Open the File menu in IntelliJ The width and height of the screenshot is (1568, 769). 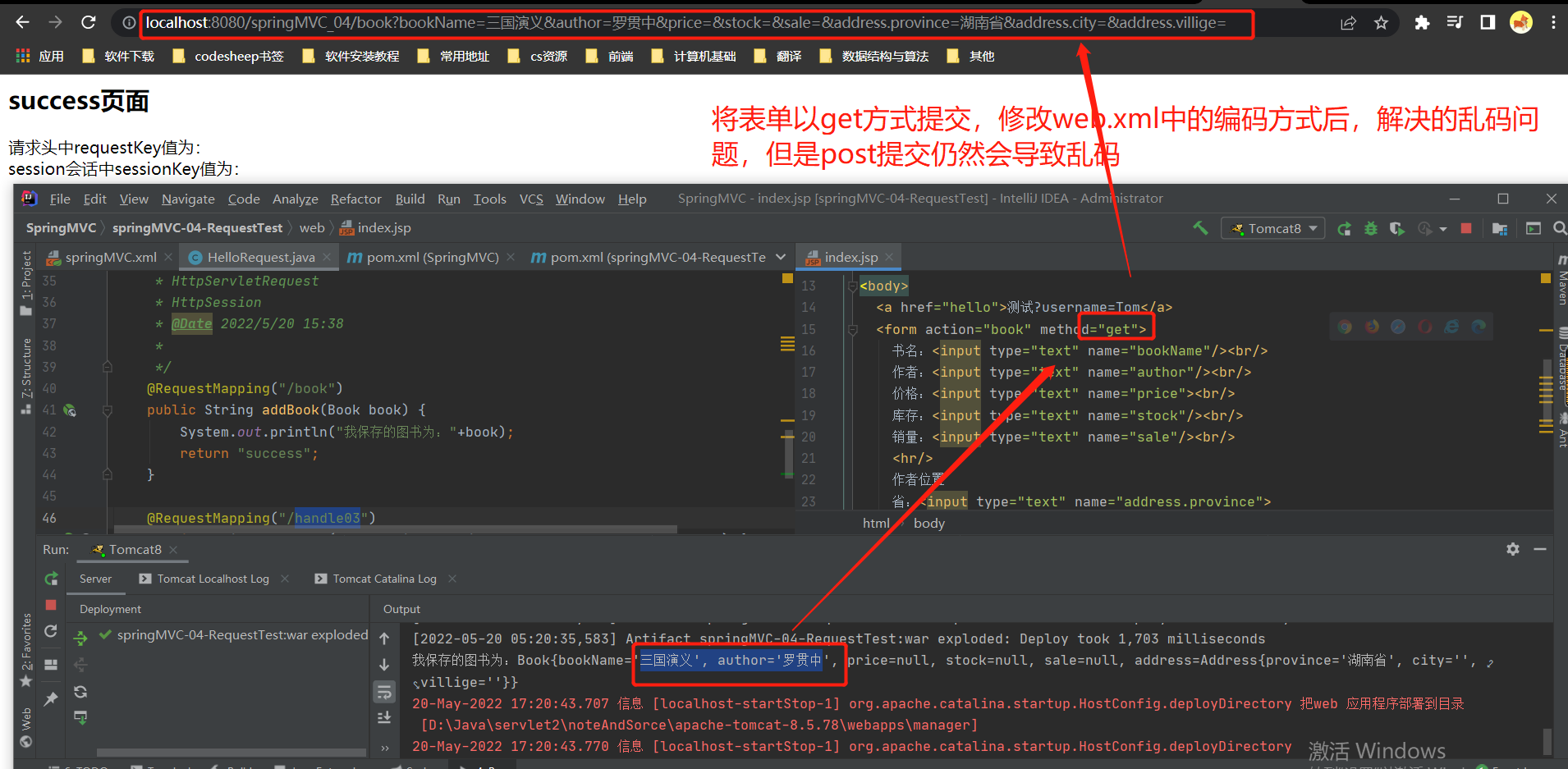pos(59,199)
